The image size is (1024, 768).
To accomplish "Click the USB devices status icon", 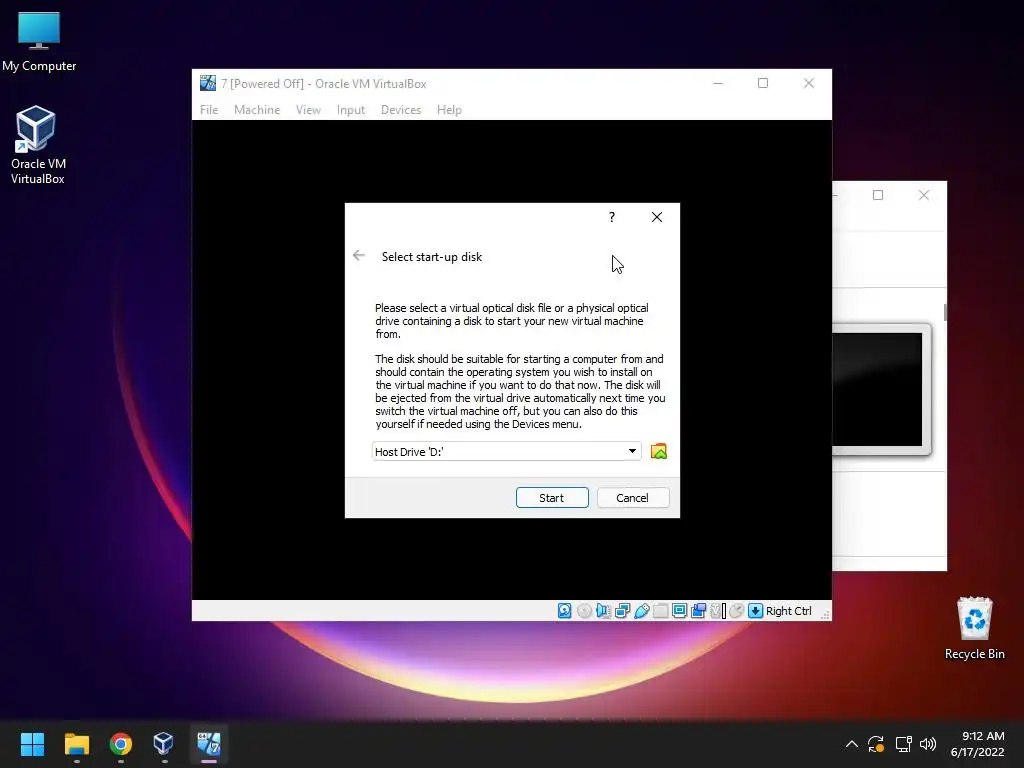I will click(641, 611).
